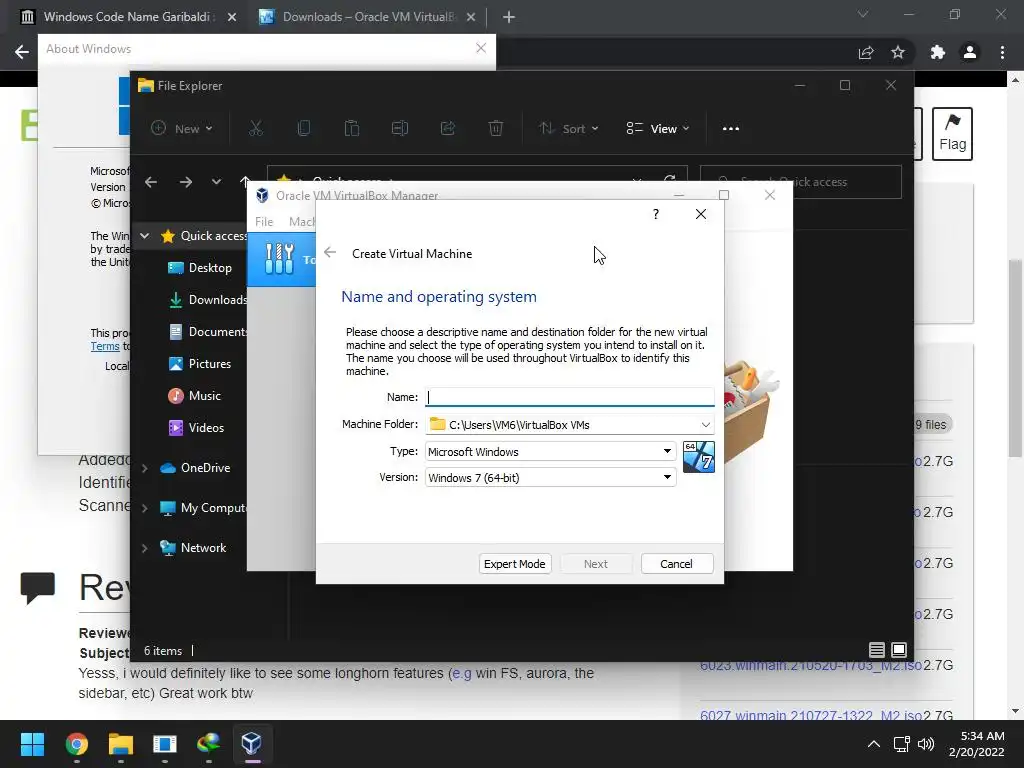
Task: Click the Cut icon in File Explorer toolbar
Action: [255, 129]
